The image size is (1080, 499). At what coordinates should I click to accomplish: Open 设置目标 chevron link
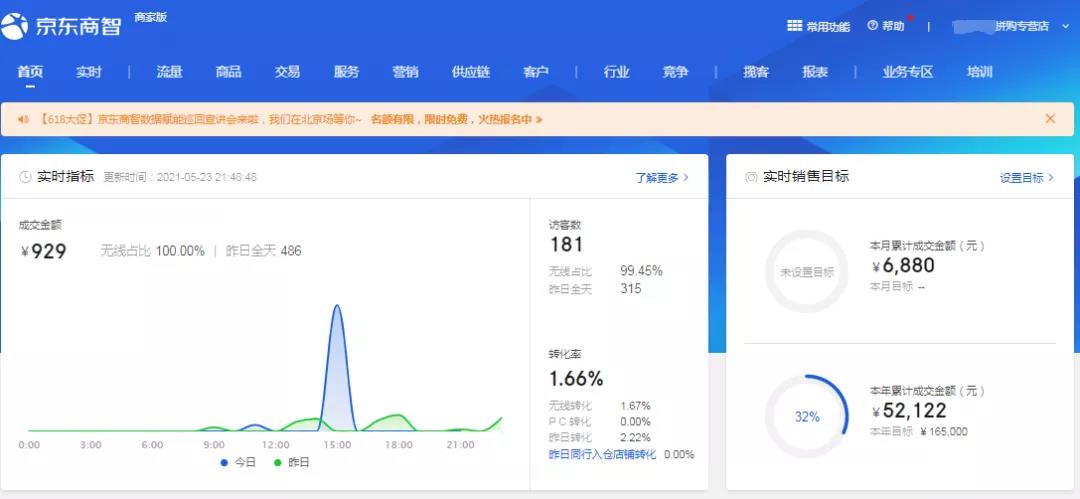1026,178
